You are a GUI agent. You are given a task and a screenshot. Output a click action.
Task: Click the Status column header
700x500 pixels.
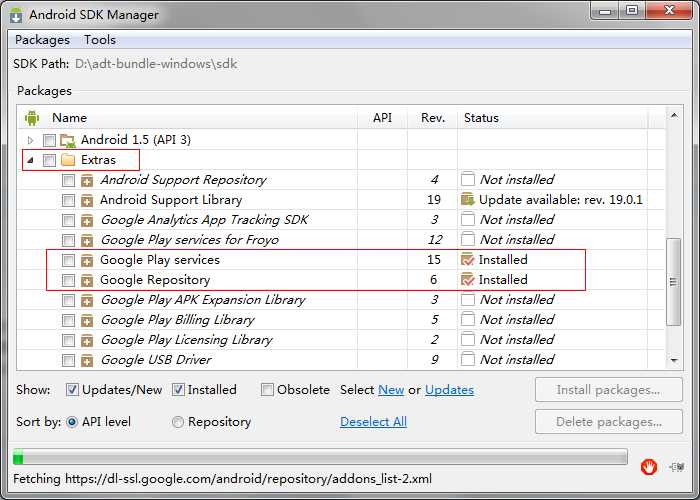(481, 118)
